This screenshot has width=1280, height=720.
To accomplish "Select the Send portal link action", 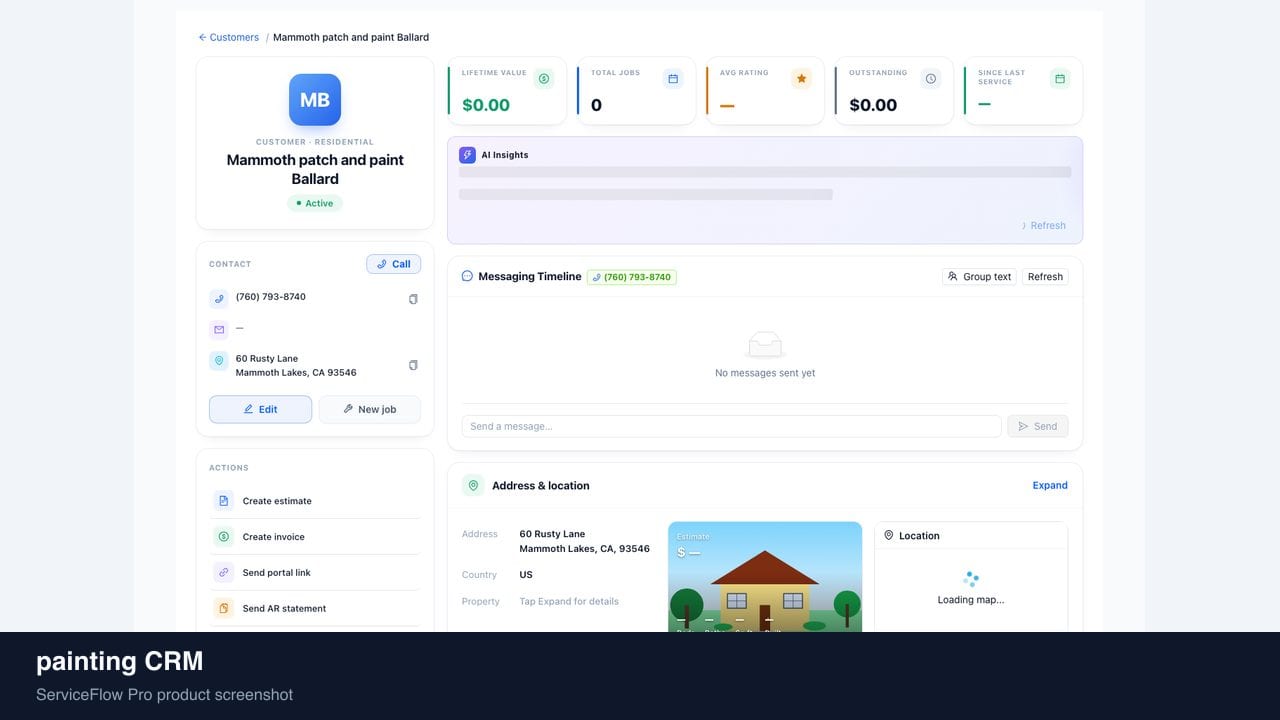I will point(315,573).
